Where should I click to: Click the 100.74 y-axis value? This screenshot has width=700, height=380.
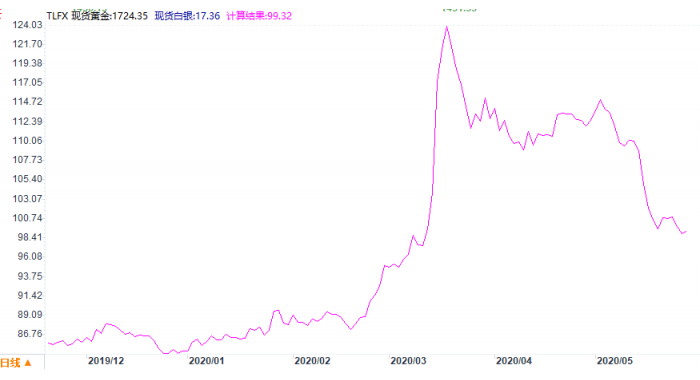(27, 218)
